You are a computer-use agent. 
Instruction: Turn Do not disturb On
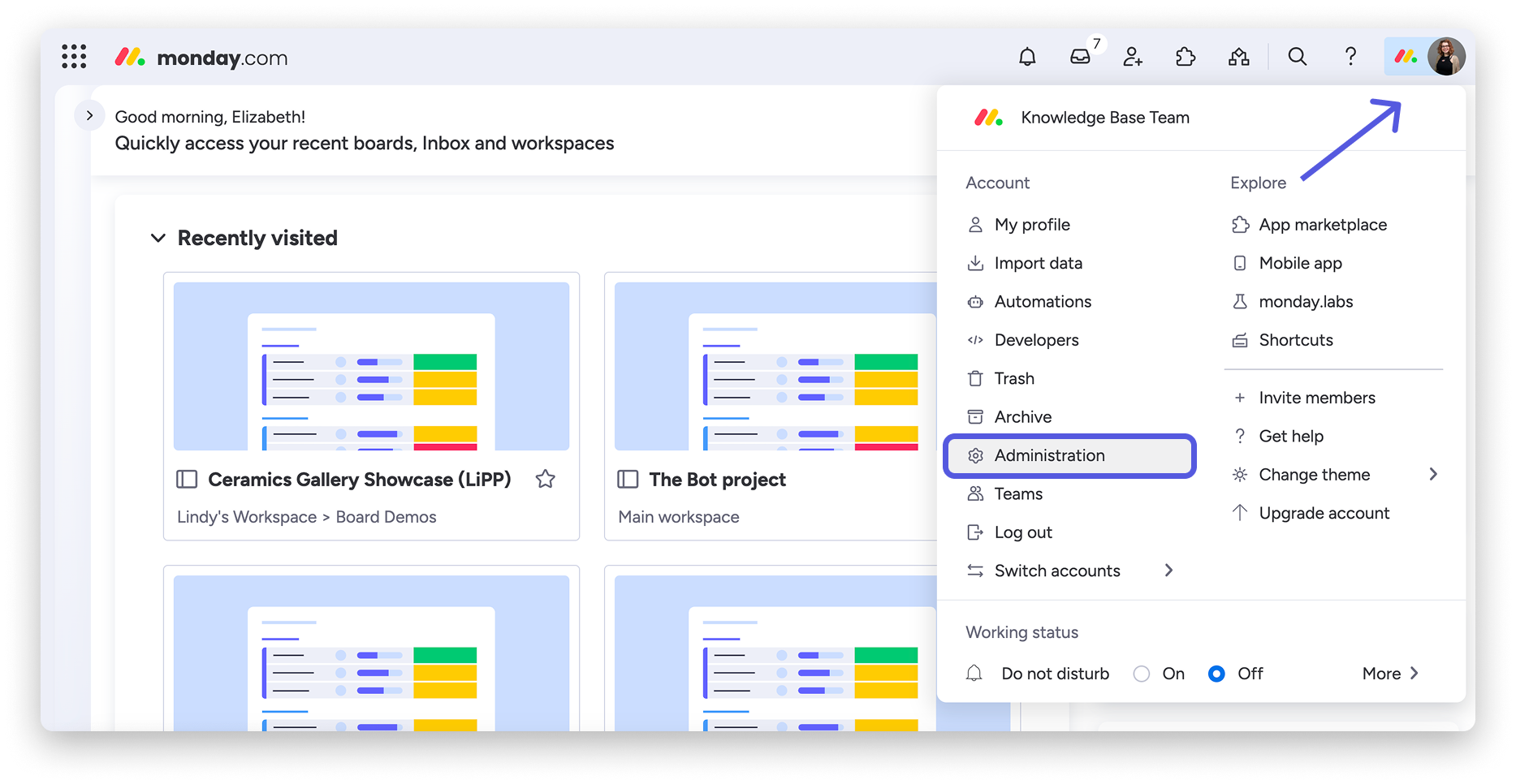pos(1142,674)
